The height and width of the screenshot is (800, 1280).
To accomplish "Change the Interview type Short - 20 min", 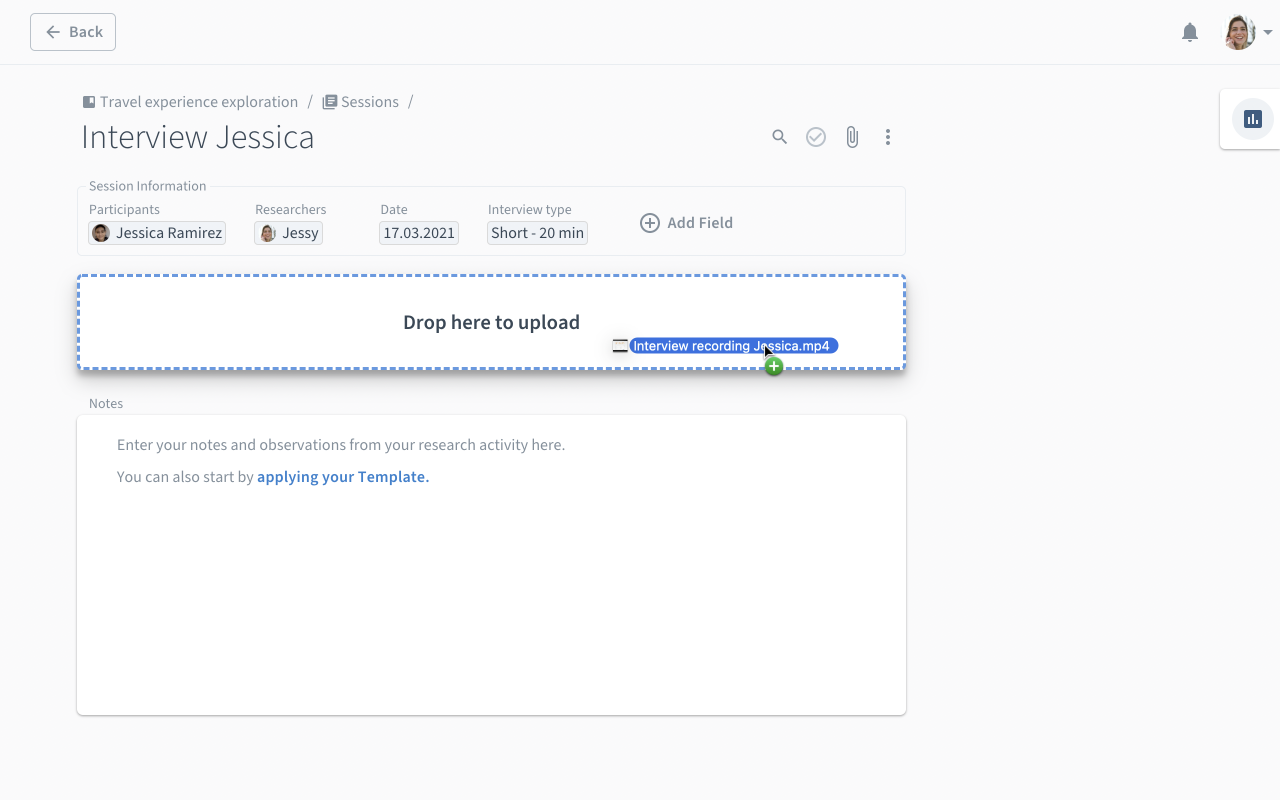I will 538,233.
